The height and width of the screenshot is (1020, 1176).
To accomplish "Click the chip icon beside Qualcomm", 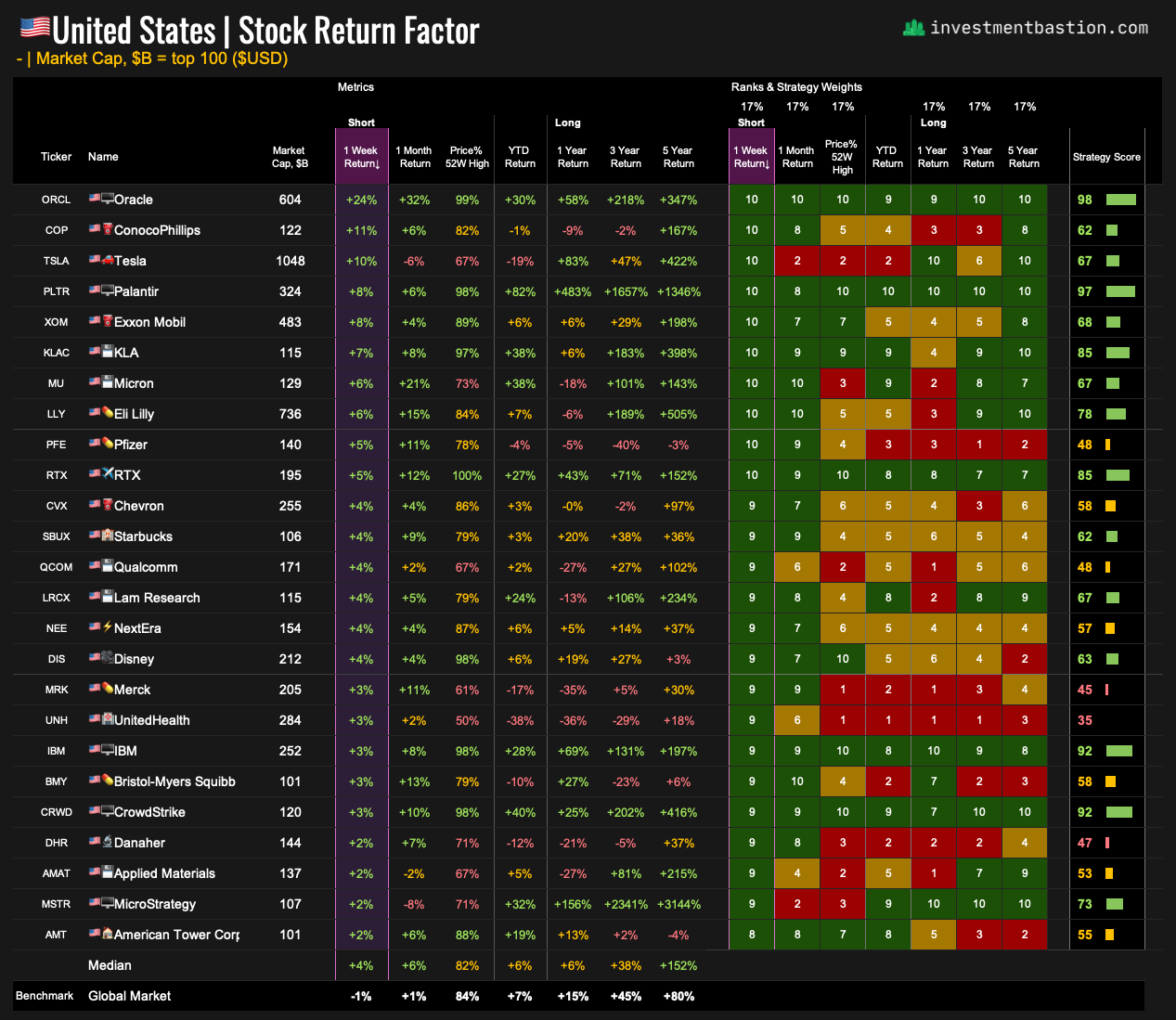I will [x=108, y=566].
